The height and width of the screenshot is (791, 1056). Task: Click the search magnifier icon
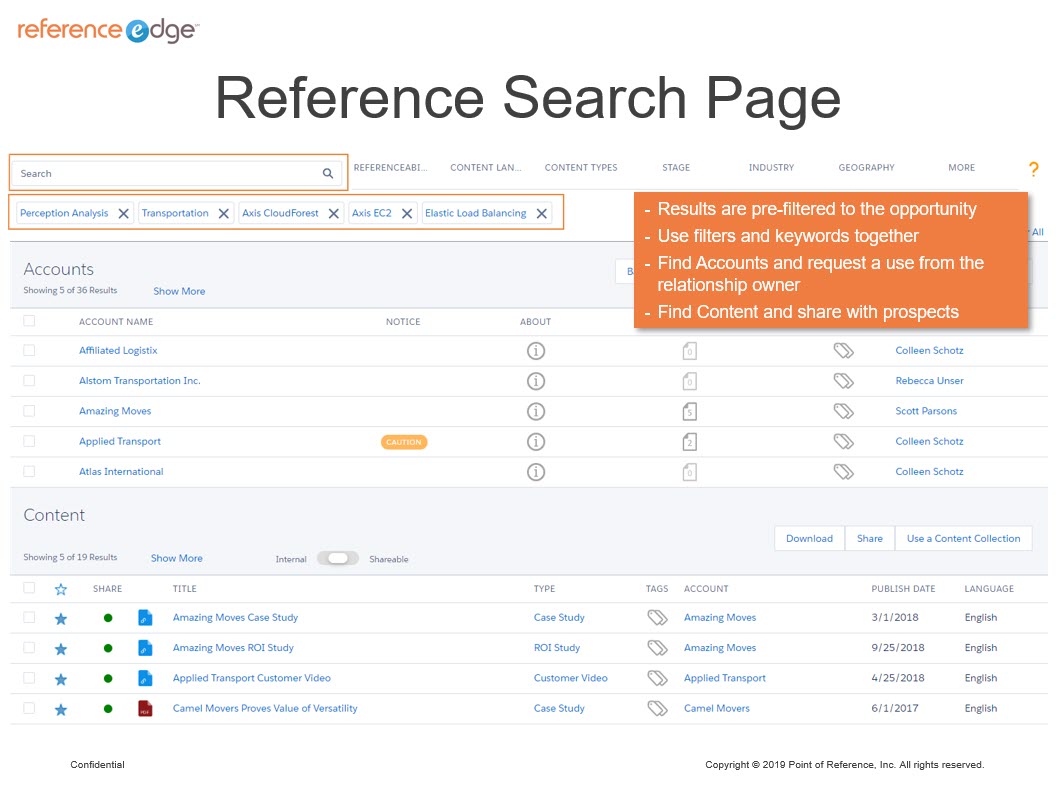[327, 174]
